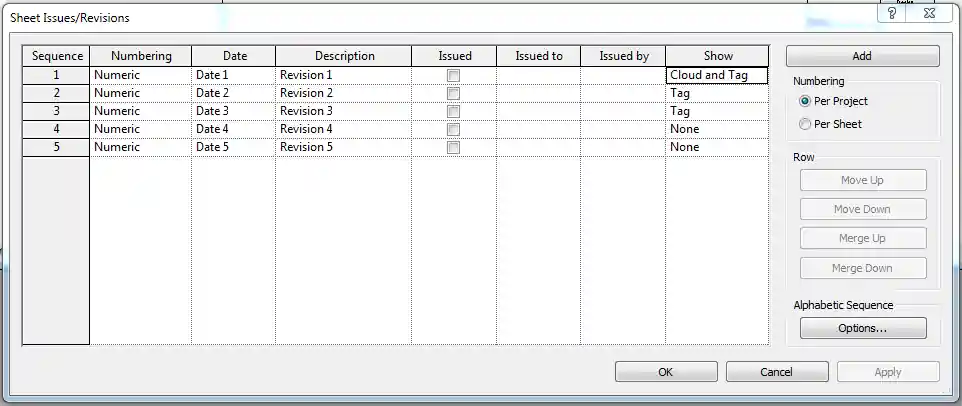Check the Issued box for Revision 1
The width and height of the screenshot is (962, 406).
pos(453,76)
